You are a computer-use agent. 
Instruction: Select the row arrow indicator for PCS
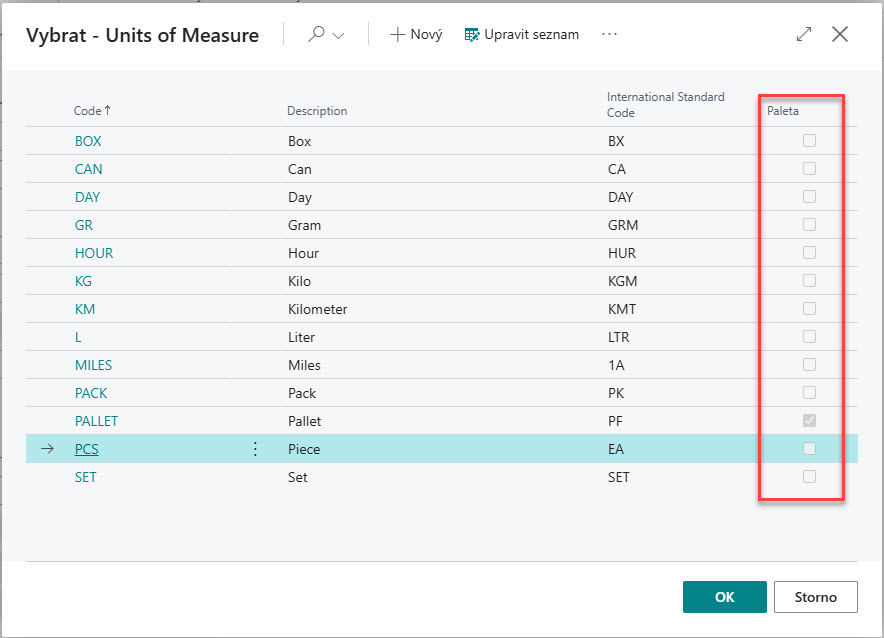[x=47, y=449]
